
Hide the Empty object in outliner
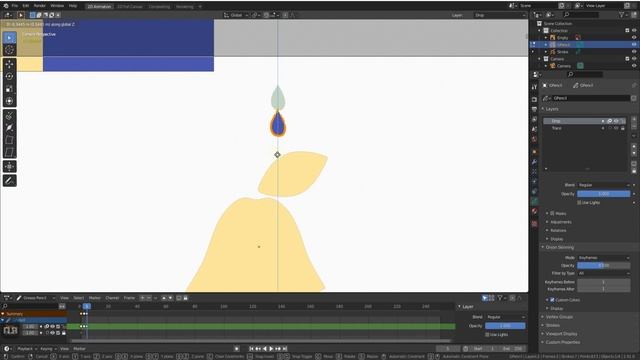point(634,38)
